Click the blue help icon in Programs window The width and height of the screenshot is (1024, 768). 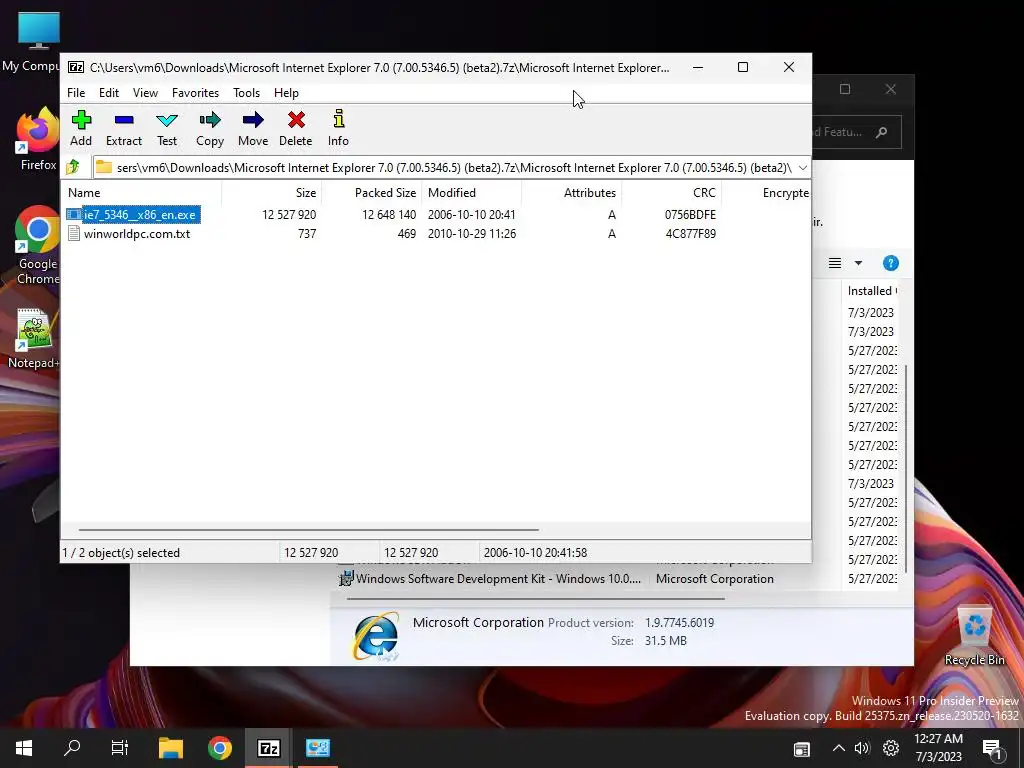click(890, 263)
